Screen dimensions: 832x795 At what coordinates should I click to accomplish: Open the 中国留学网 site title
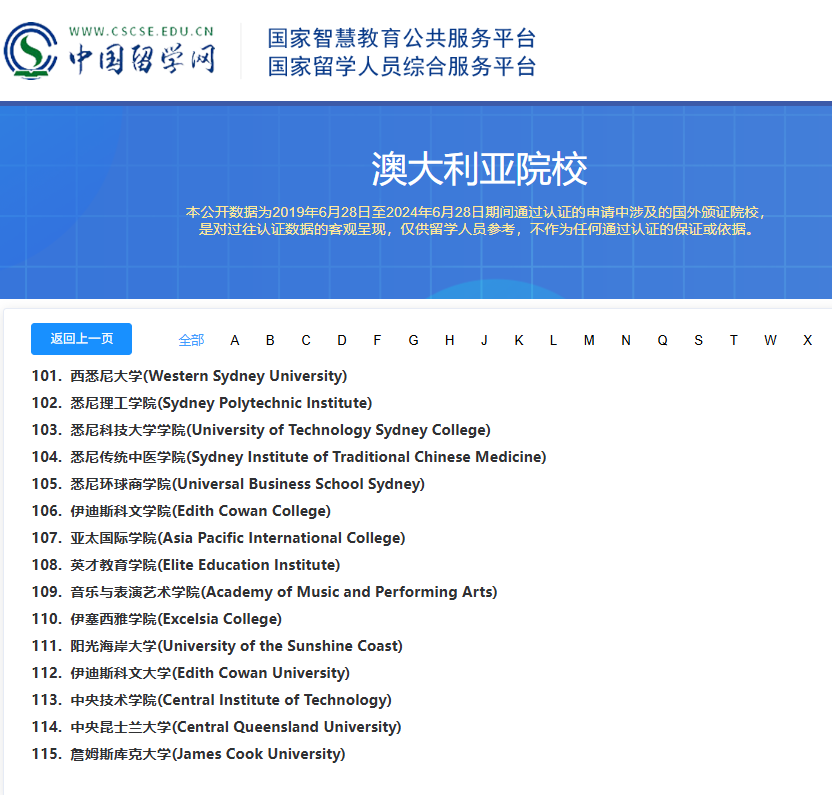(142, 59)
